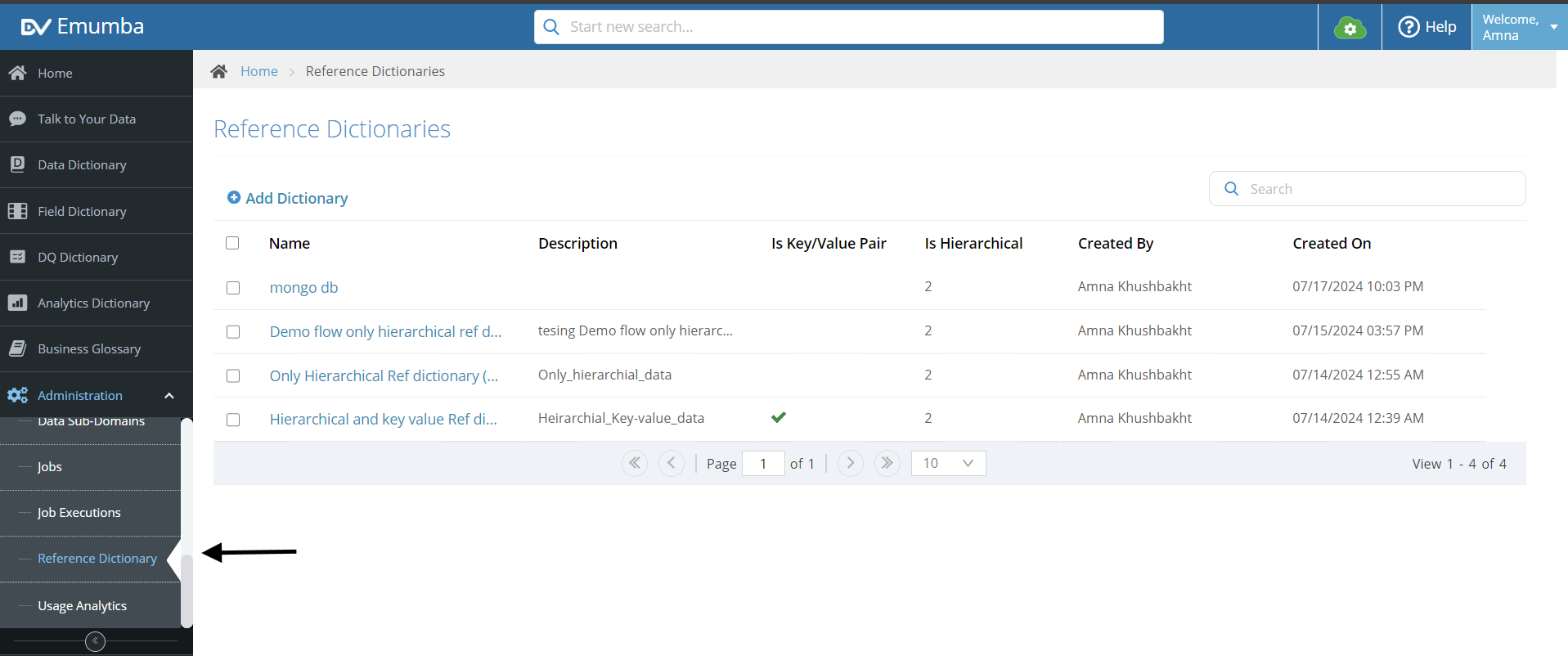Open Hierarchical and key value Ref dictionary link
Screen dimensions: 1568x656
tap(384, 419)
